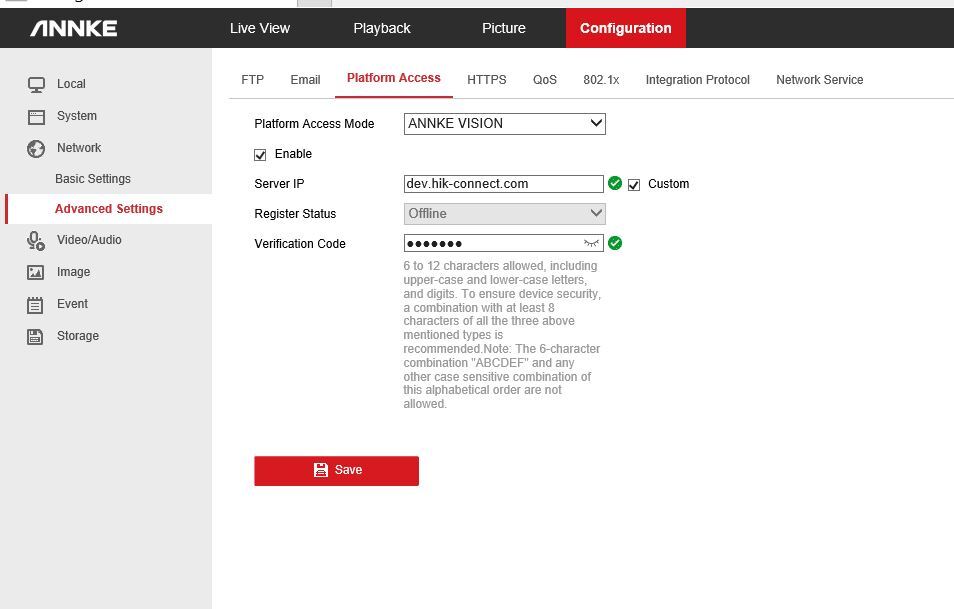Open Image in sidebar

pos(74,272)
